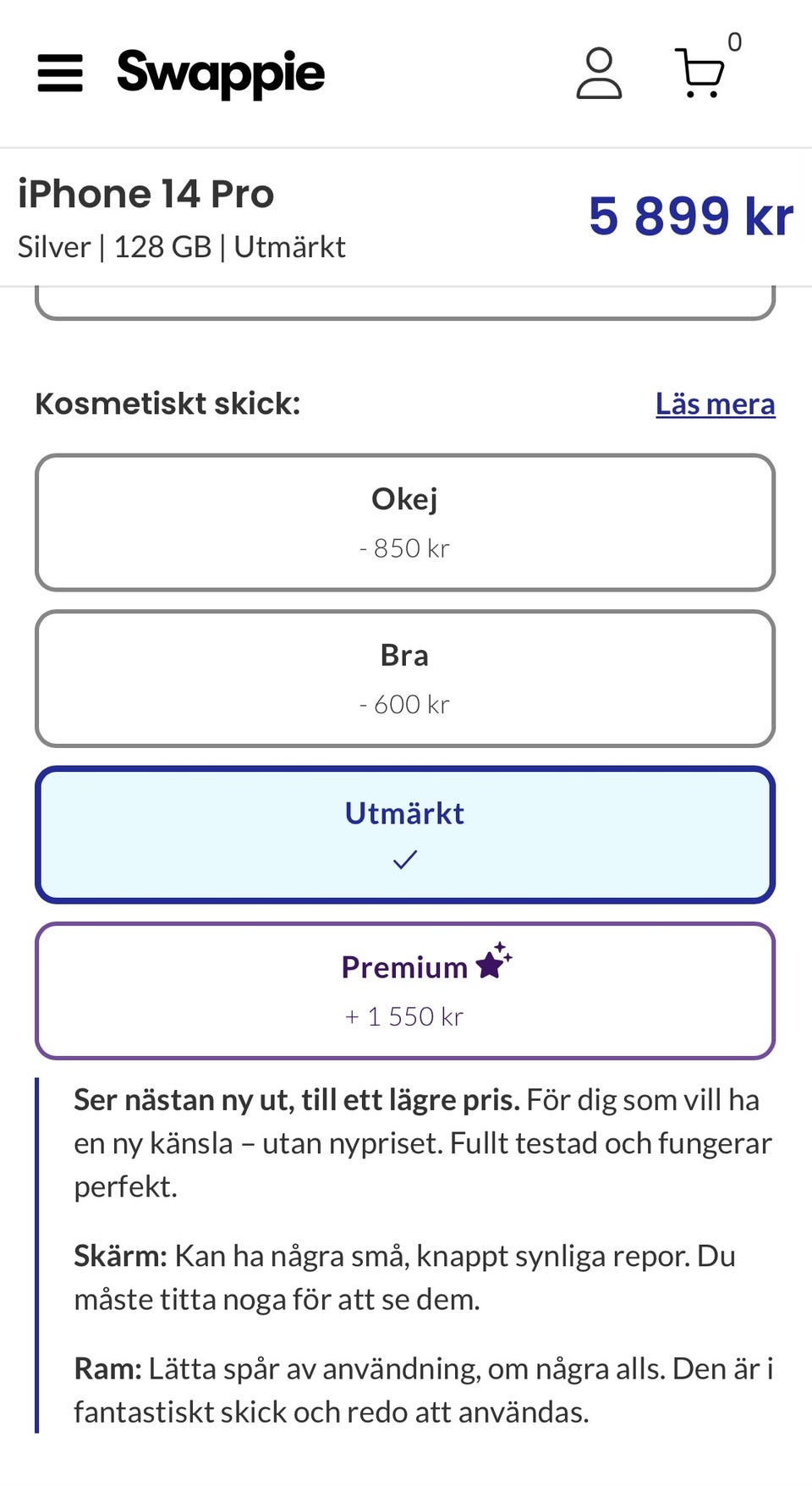Click the "Ram" description paragraph
812x1486 pixels.
click(x=423, y=1390)
